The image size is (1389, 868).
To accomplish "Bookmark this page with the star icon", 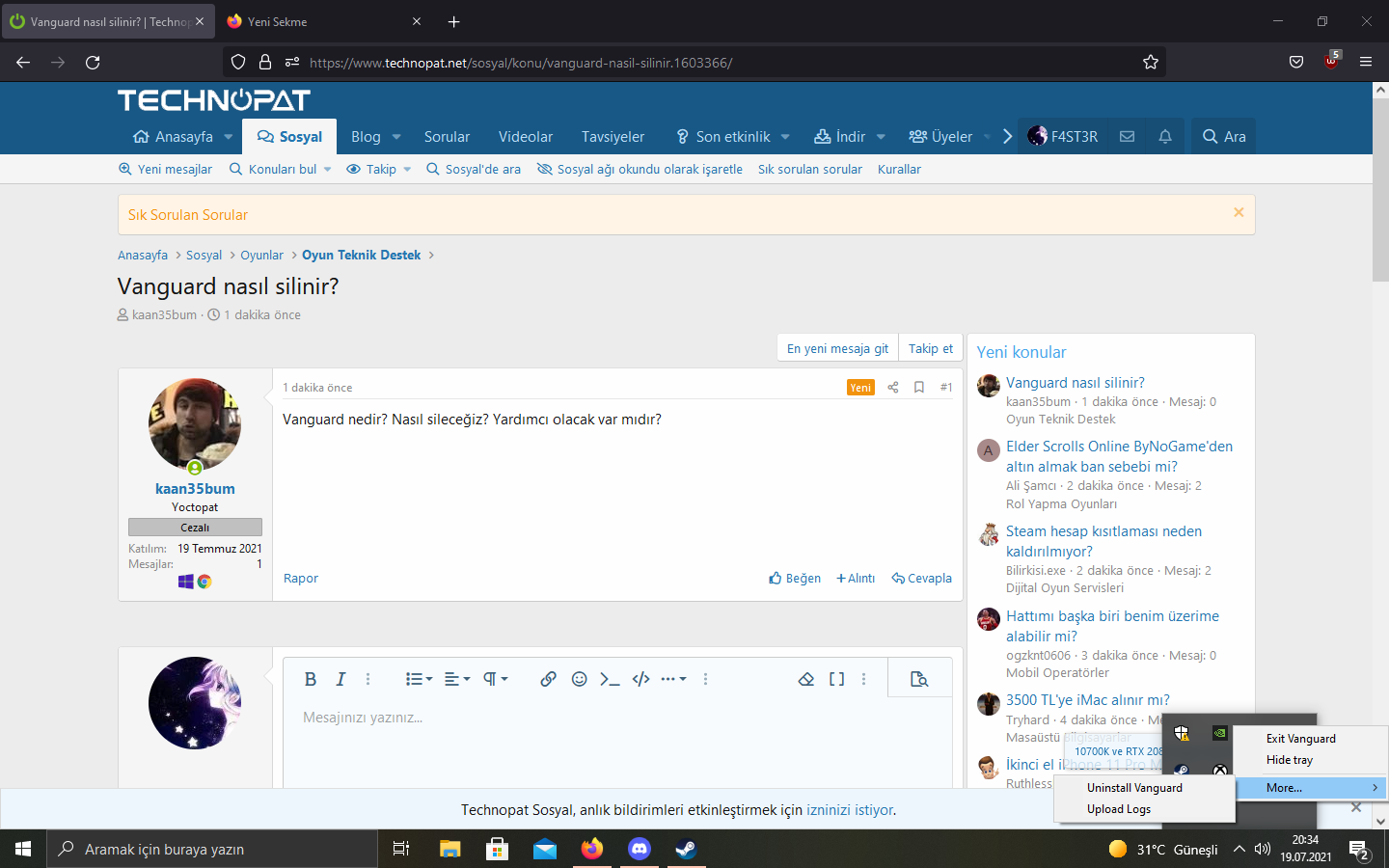I will tap(1151, 63).
